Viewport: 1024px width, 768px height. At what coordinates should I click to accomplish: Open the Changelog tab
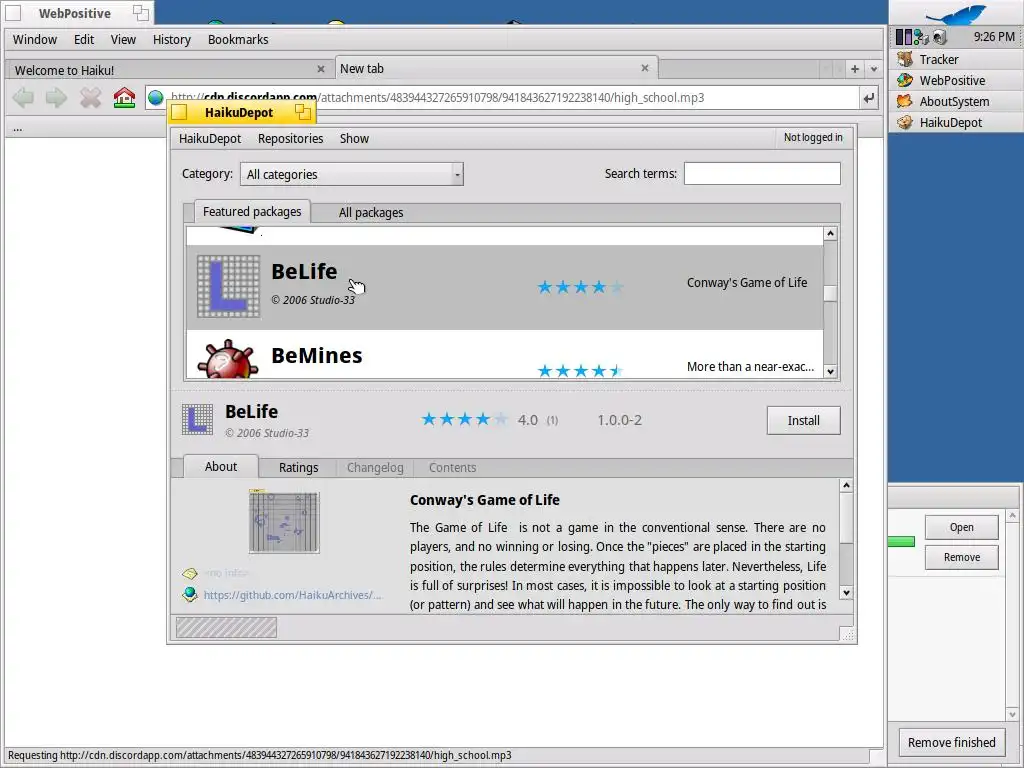pos(375,468)
